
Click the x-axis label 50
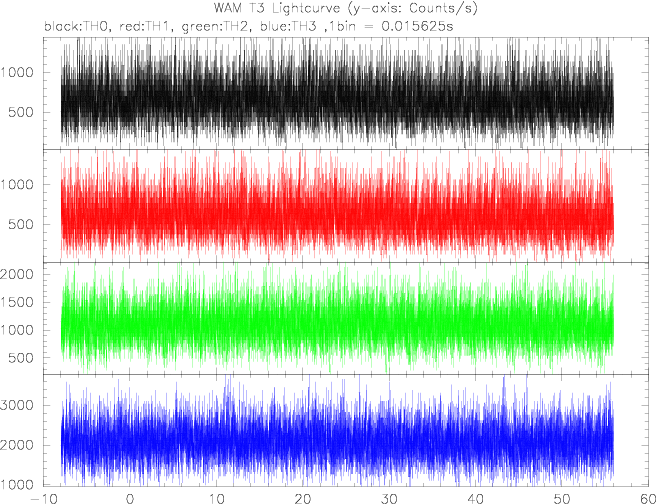pos(561,499)
